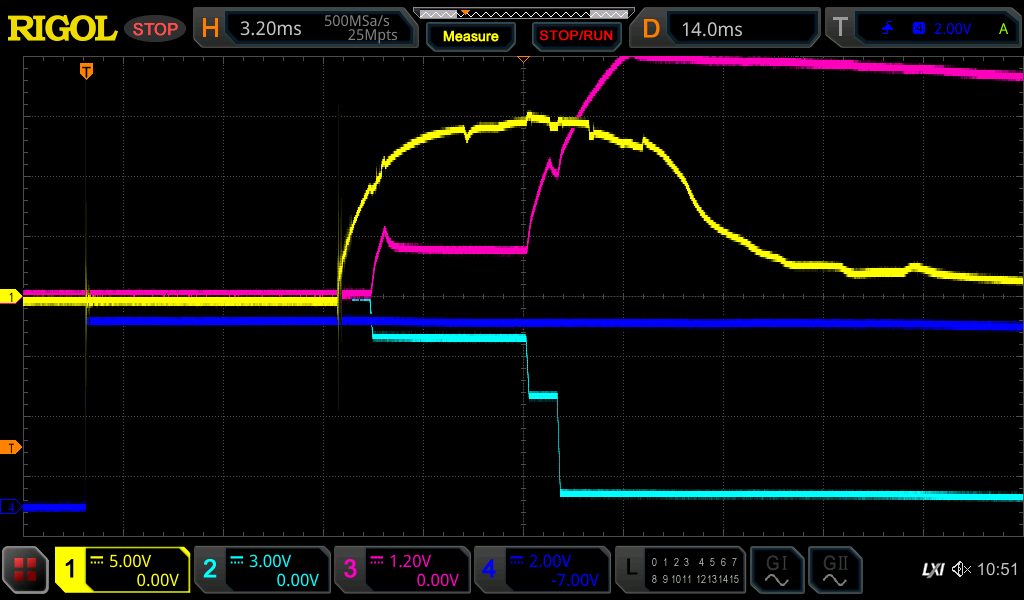The height and width of the screenshot is (600, 1024).
Task: Click the red STOP status indicator
Action: tap(155, 29)
